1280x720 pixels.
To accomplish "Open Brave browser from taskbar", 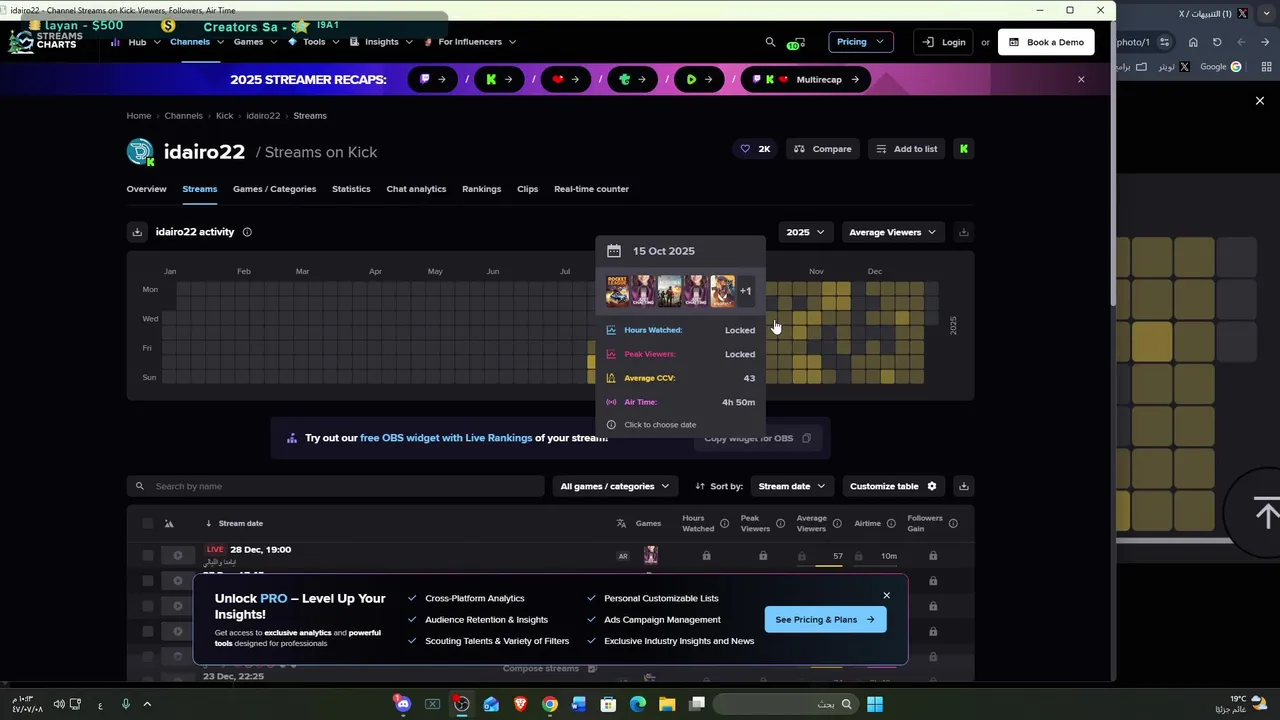I will click(x=520, y=704).
